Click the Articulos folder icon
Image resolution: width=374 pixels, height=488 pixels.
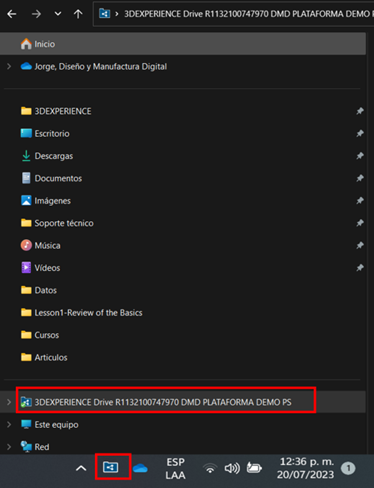tap(26, 357)
